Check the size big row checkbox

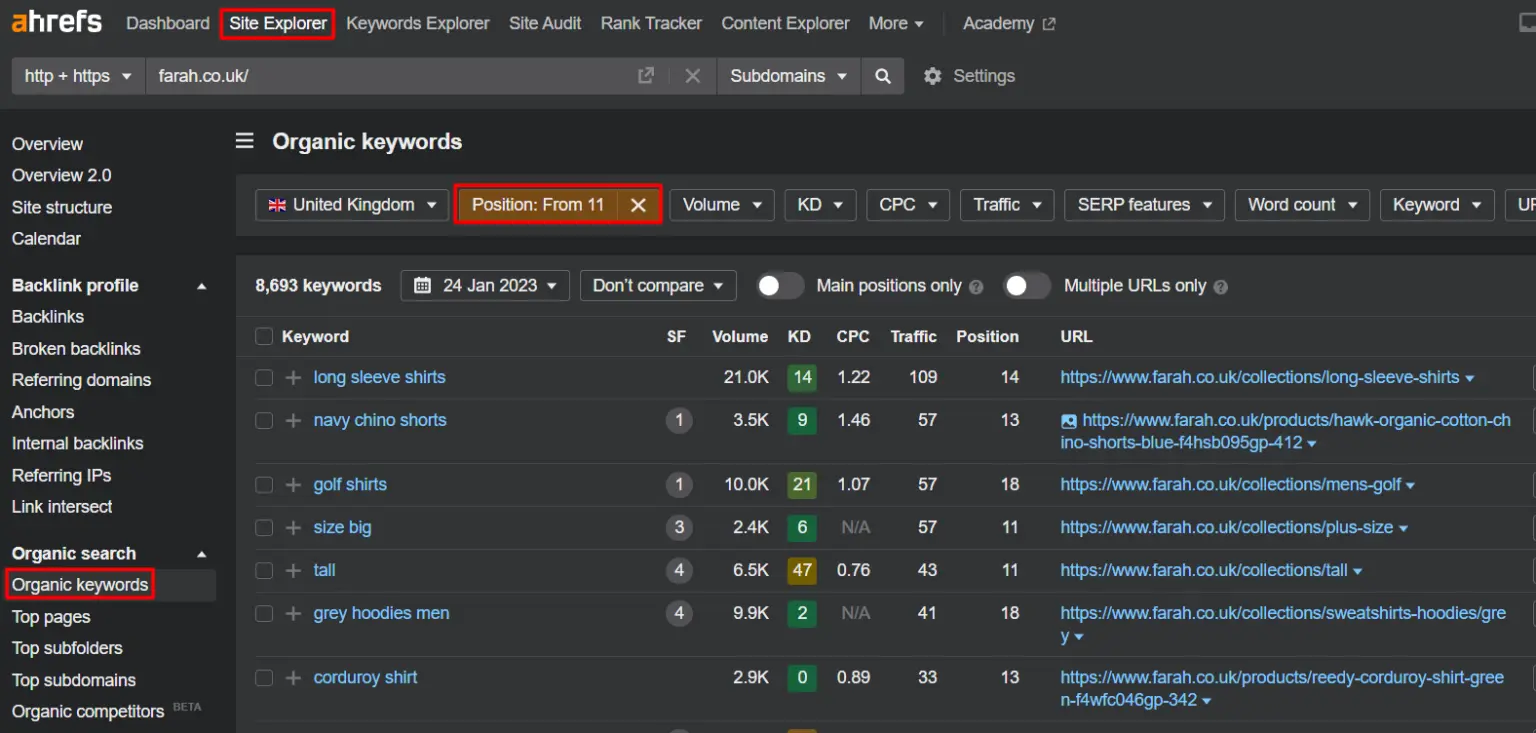(x=264, y=528)
